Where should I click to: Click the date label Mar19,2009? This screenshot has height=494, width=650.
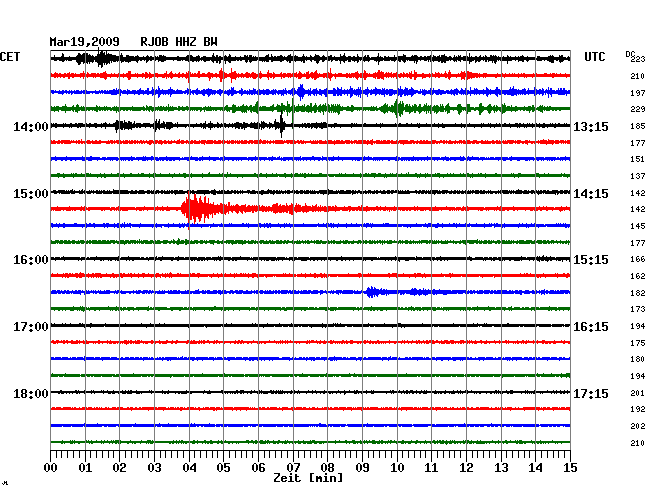click(x=85, y=42)
